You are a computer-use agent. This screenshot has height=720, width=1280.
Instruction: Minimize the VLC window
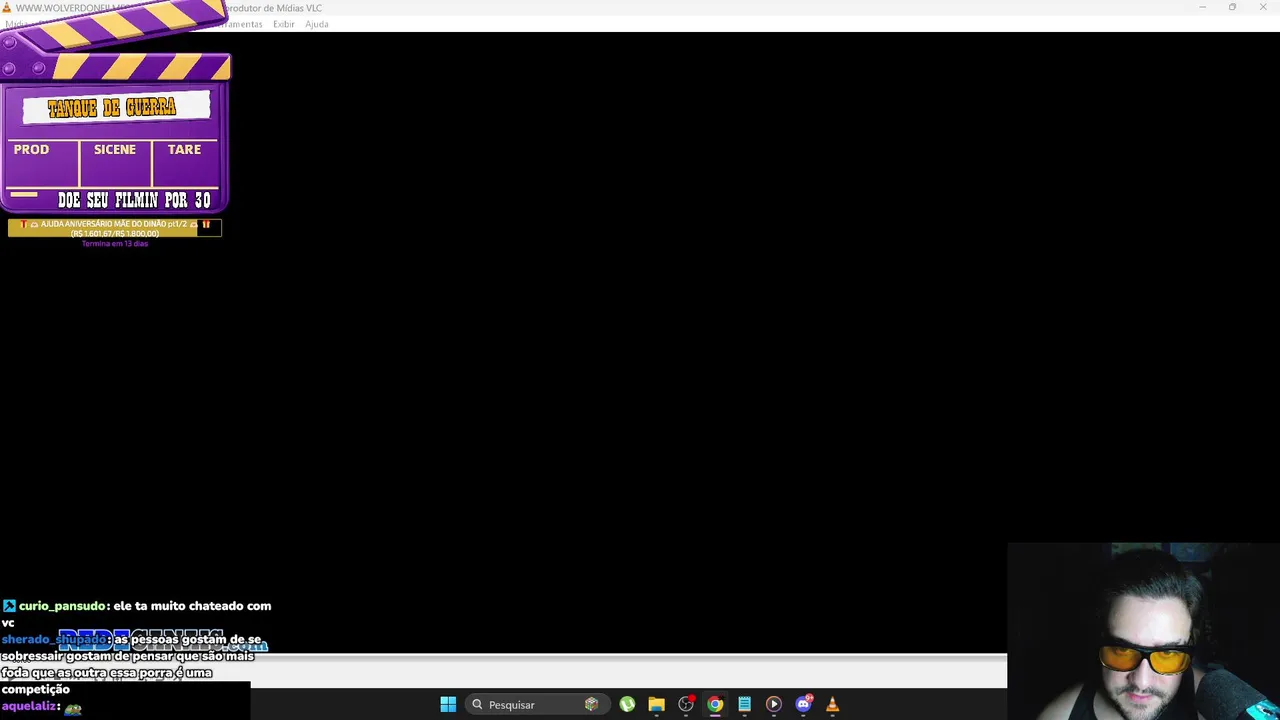1203,8
